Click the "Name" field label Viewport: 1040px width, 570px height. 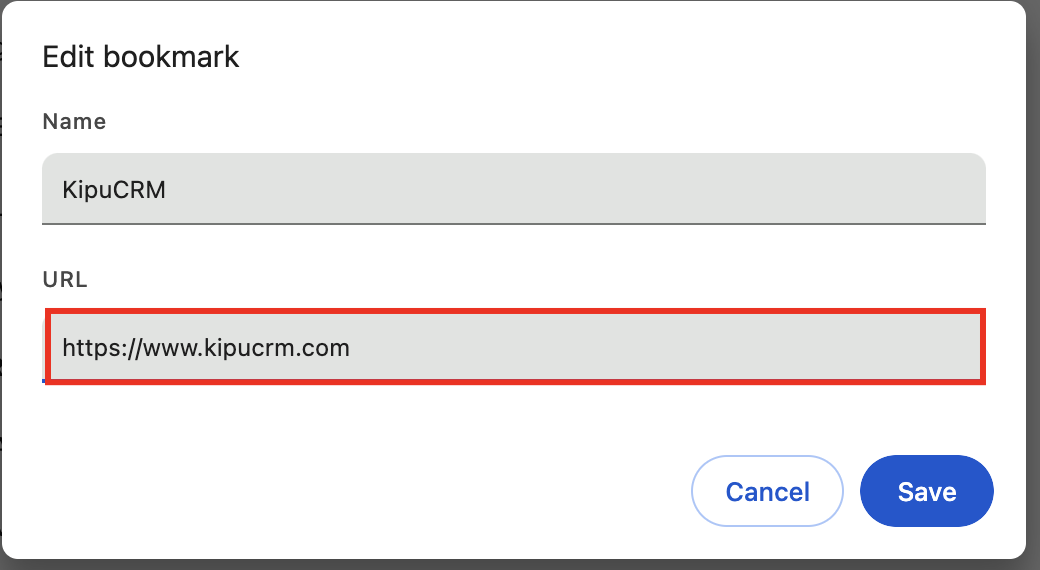[74, 122]
